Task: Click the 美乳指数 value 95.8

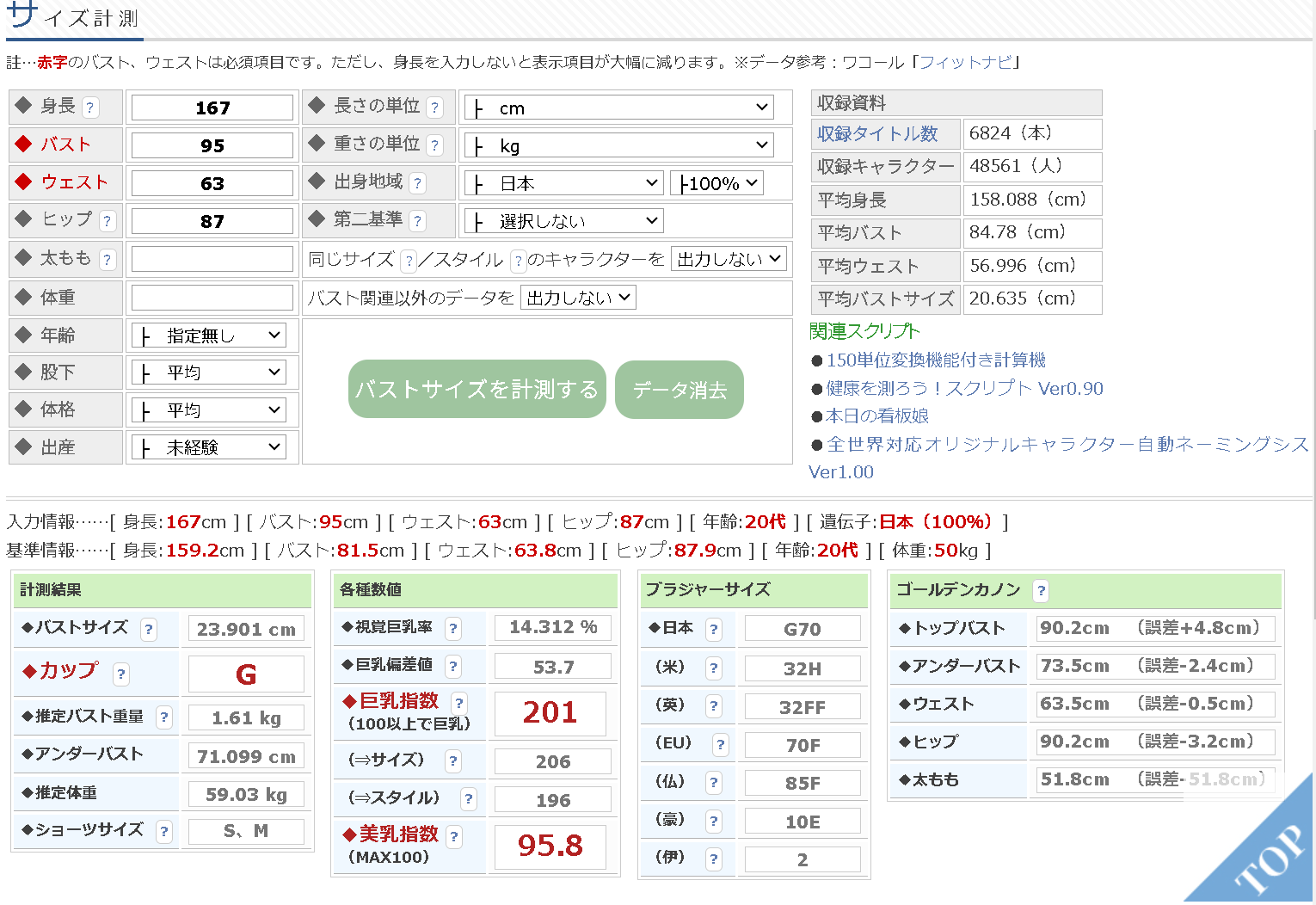Action: (x=550, y=847)
